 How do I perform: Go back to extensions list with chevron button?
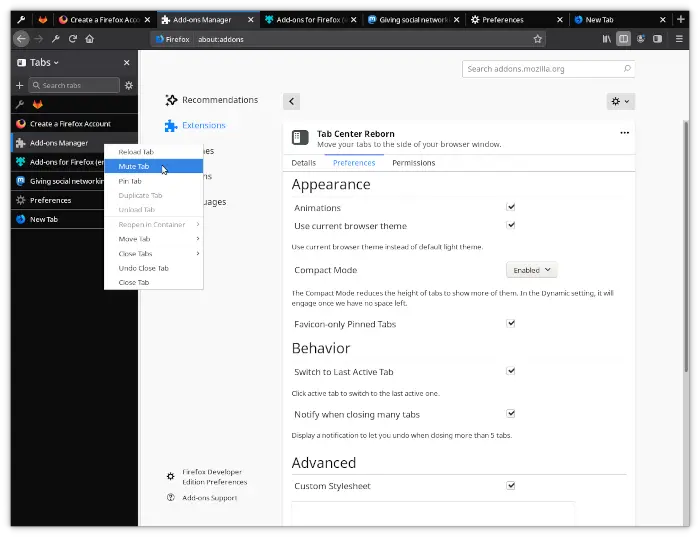tap(292, 101)
